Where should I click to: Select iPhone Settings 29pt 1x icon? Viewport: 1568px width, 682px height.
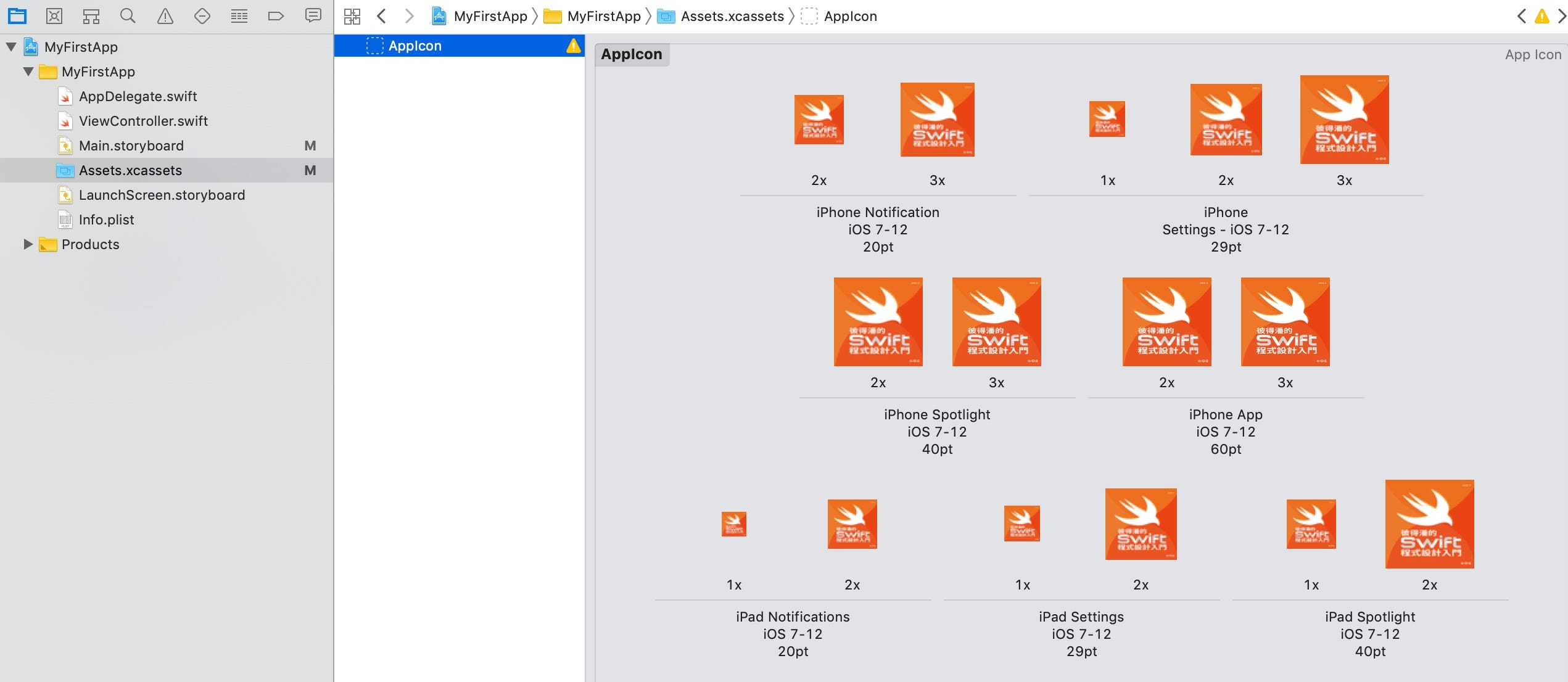click(1107, 119)
